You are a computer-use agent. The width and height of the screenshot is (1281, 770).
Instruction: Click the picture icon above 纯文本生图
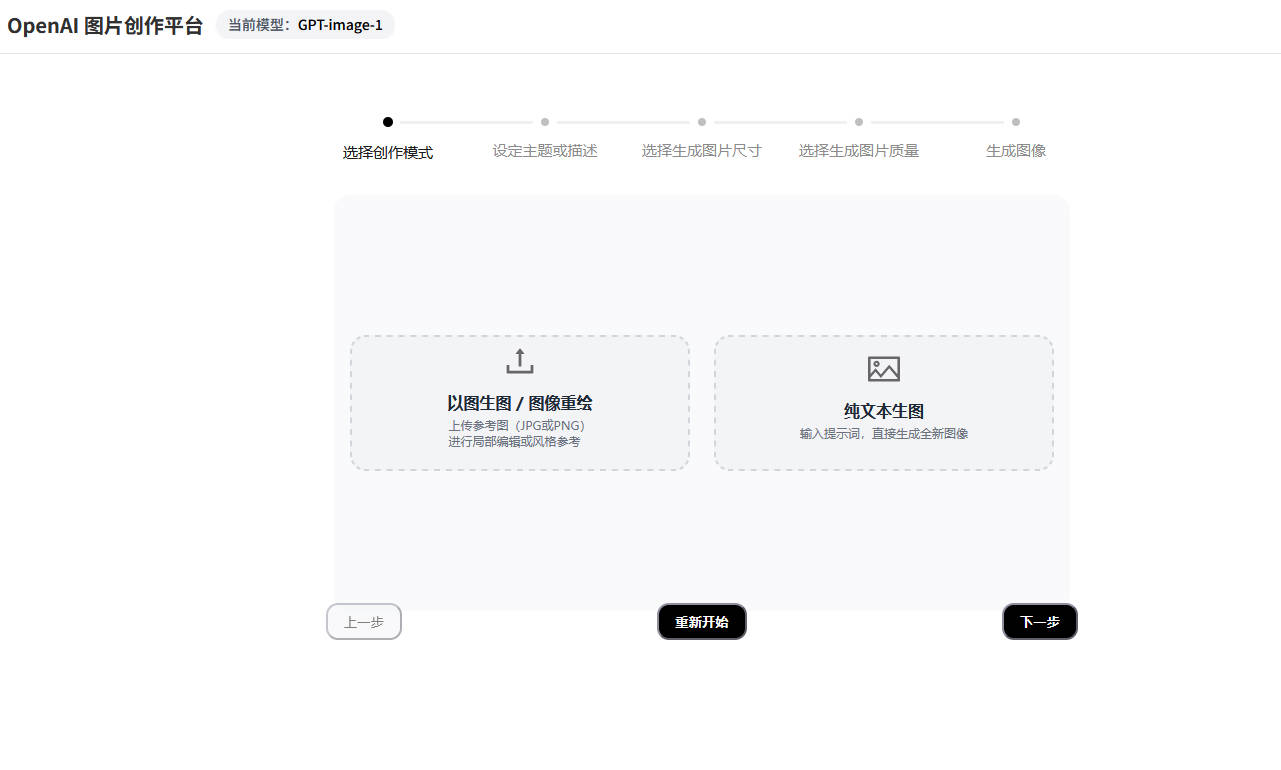[x=884, y=369]
